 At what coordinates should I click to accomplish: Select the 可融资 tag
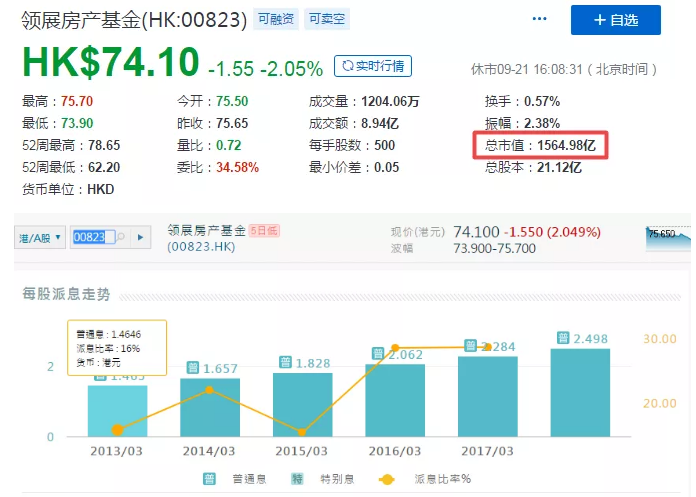tap(276, 19)
